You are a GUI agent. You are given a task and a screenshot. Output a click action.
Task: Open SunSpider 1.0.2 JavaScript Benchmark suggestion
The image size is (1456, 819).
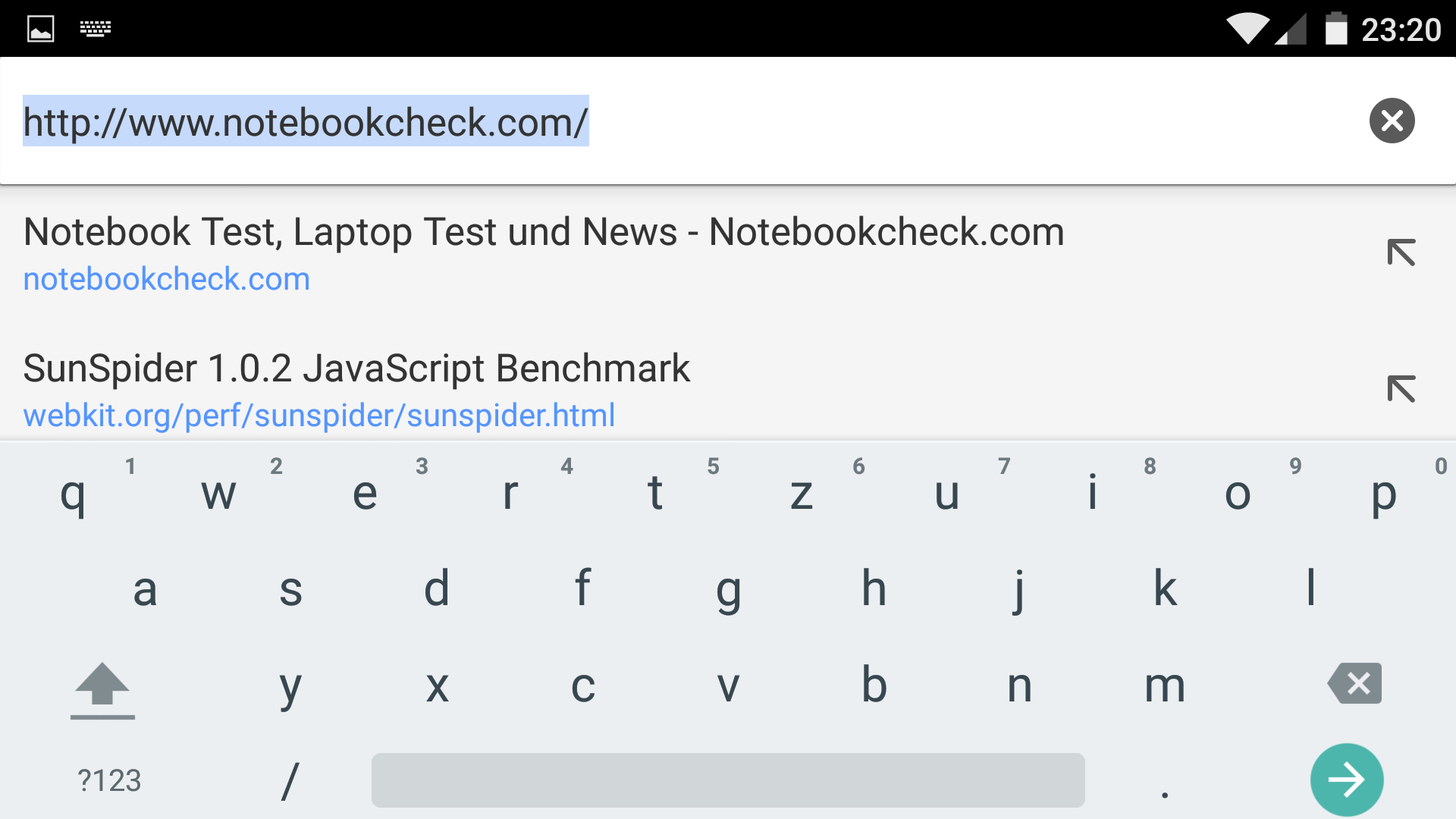pos(356,390)
